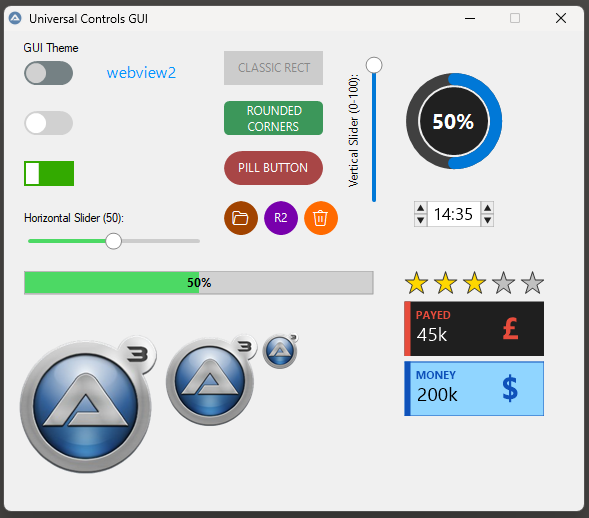
Task: Click the blue vertical slider track
Action: [x=374, y=137]
